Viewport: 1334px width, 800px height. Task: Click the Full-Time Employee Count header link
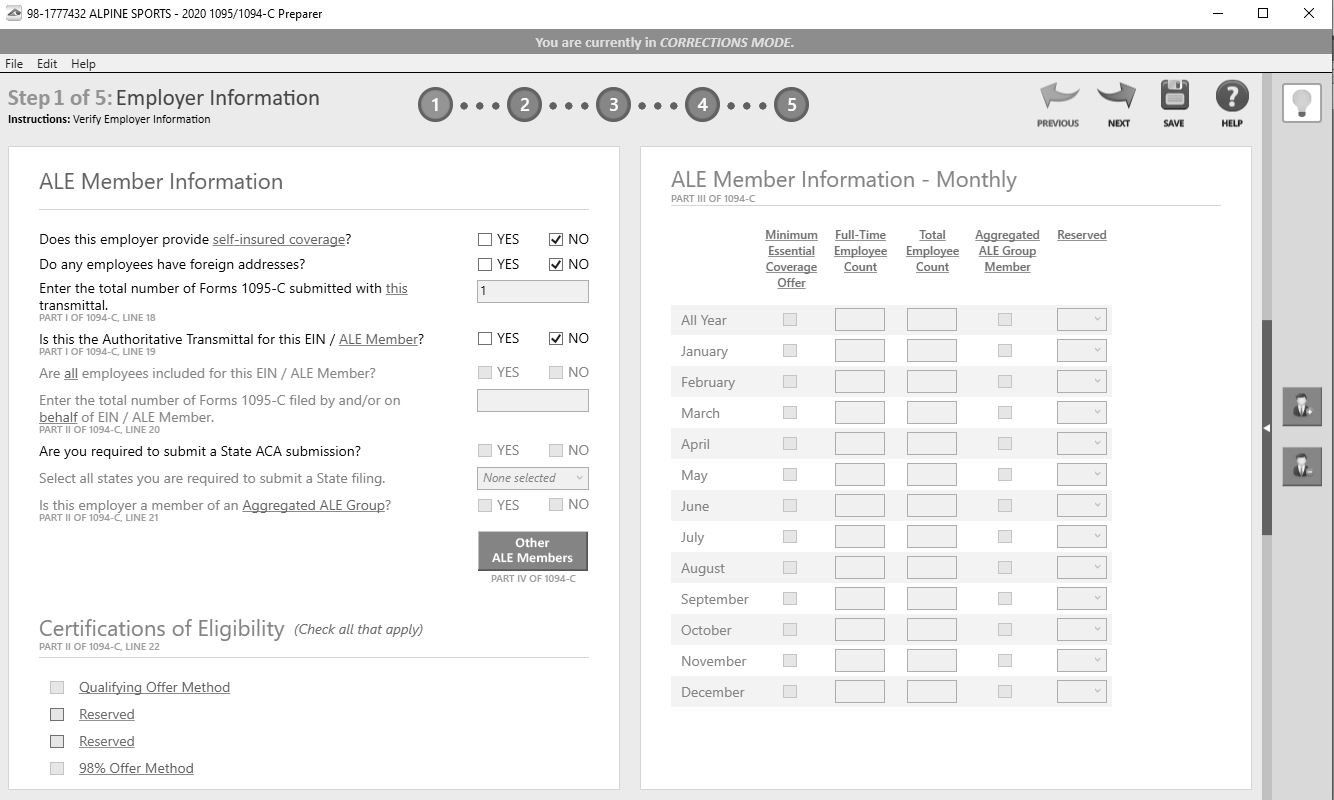(x=860, y=251)
